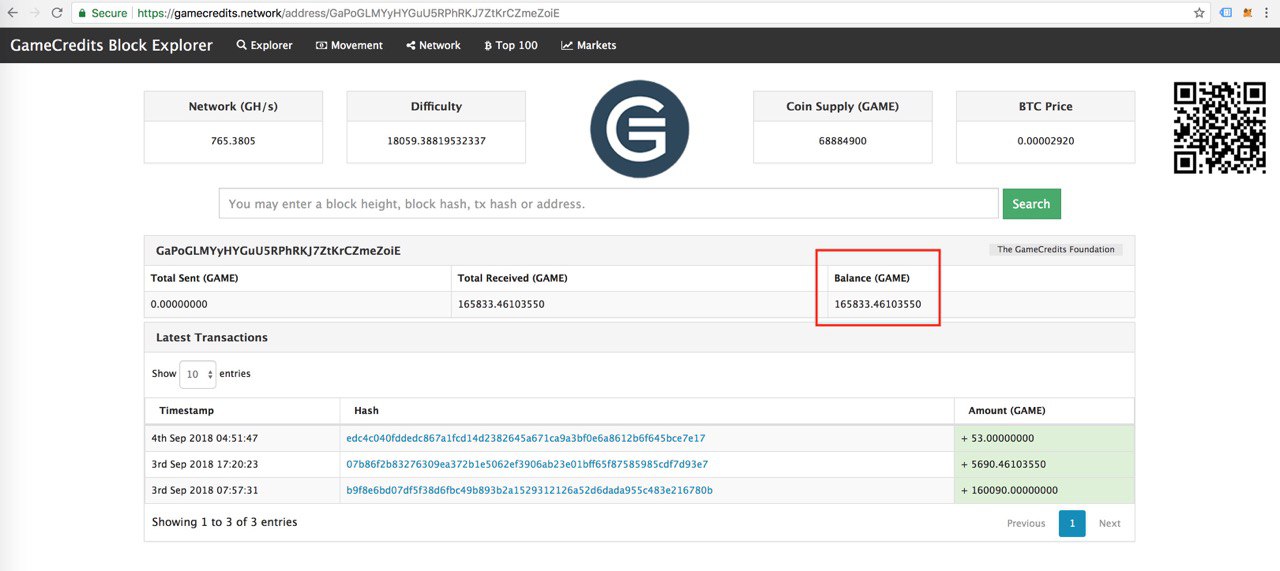Focus the block height or hash search field
This screenshot has height=571, width=1280.
[x=608, y=203]
